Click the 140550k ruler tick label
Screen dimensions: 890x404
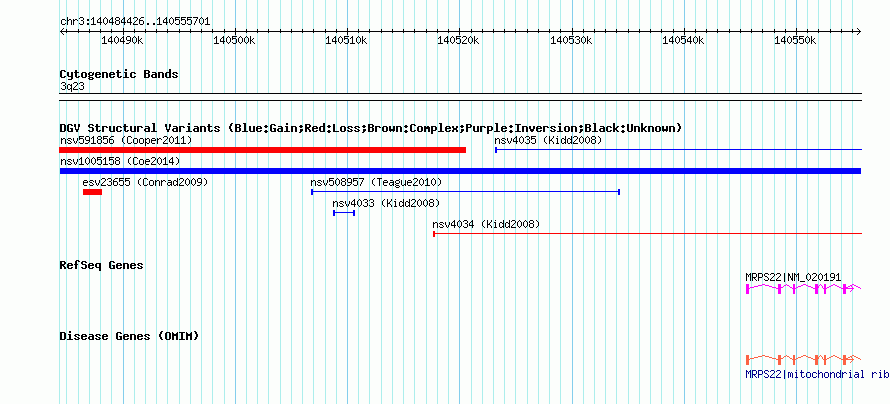pos(796,41)
